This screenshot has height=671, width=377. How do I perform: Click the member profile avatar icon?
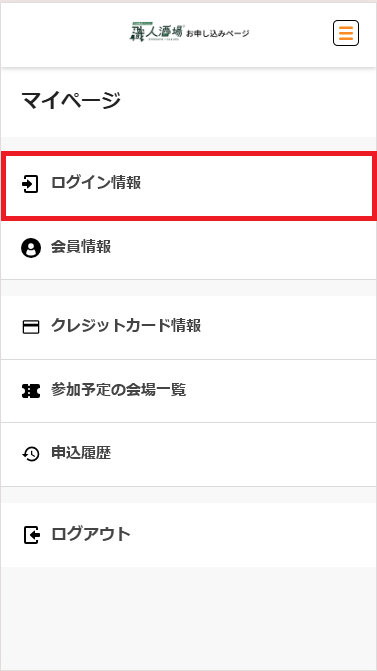pyautogui.click(x=31, y=248)
